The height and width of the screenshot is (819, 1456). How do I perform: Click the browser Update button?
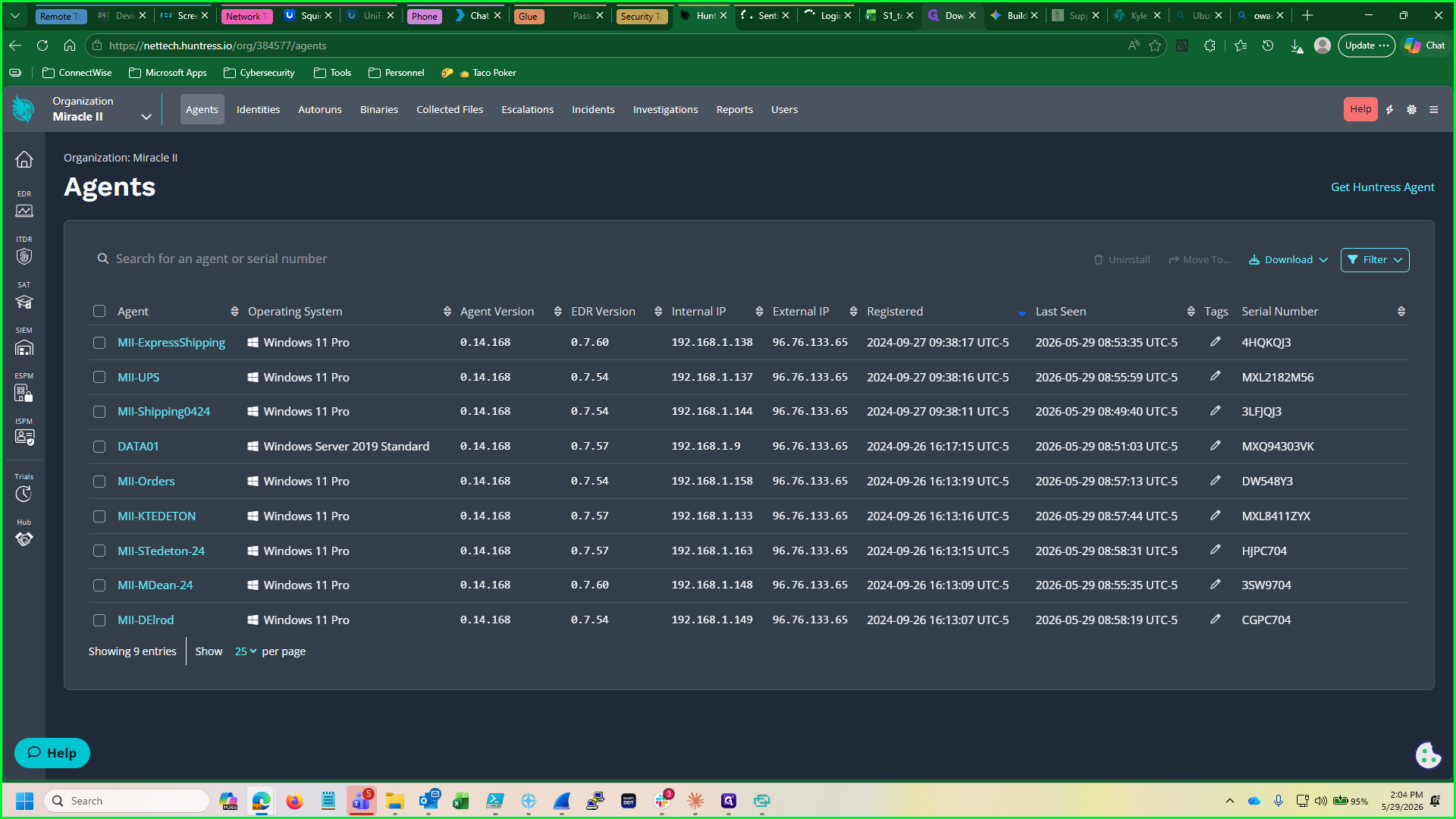1367,45
